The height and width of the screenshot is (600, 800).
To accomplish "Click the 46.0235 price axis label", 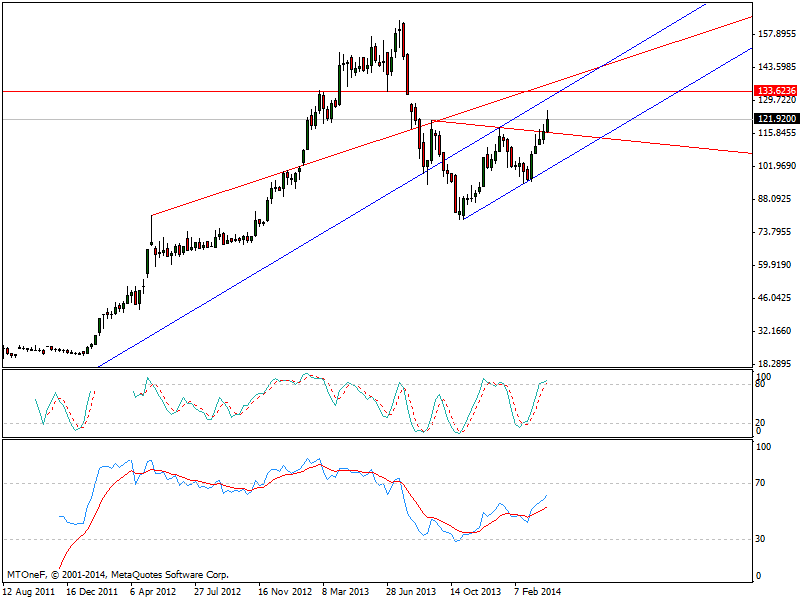I will pos(777,298).
